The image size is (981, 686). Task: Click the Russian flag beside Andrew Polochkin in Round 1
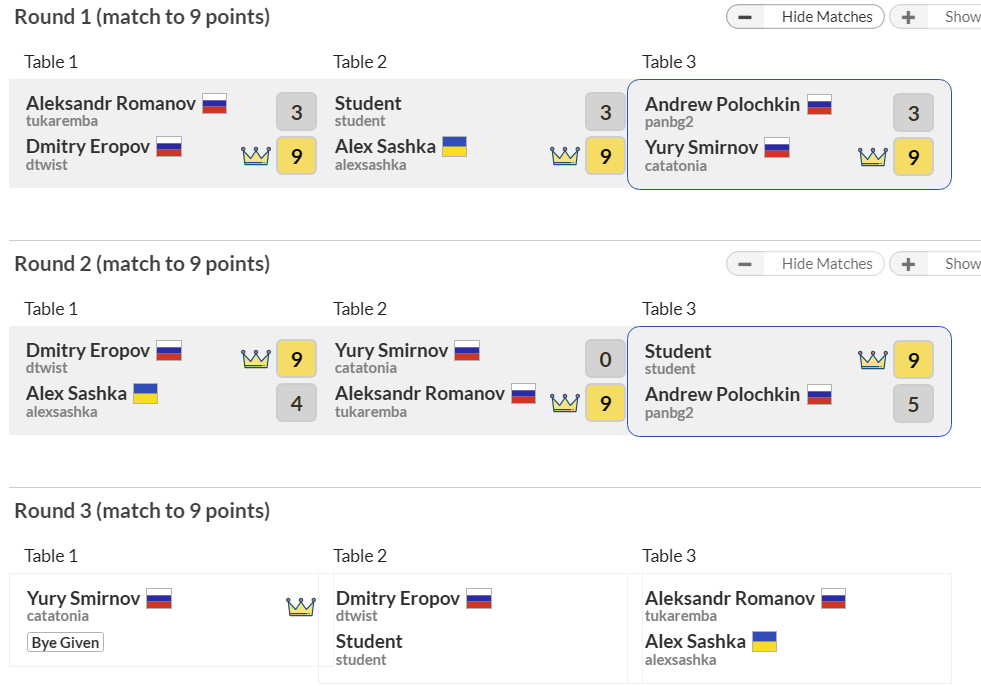click(820, 105)
